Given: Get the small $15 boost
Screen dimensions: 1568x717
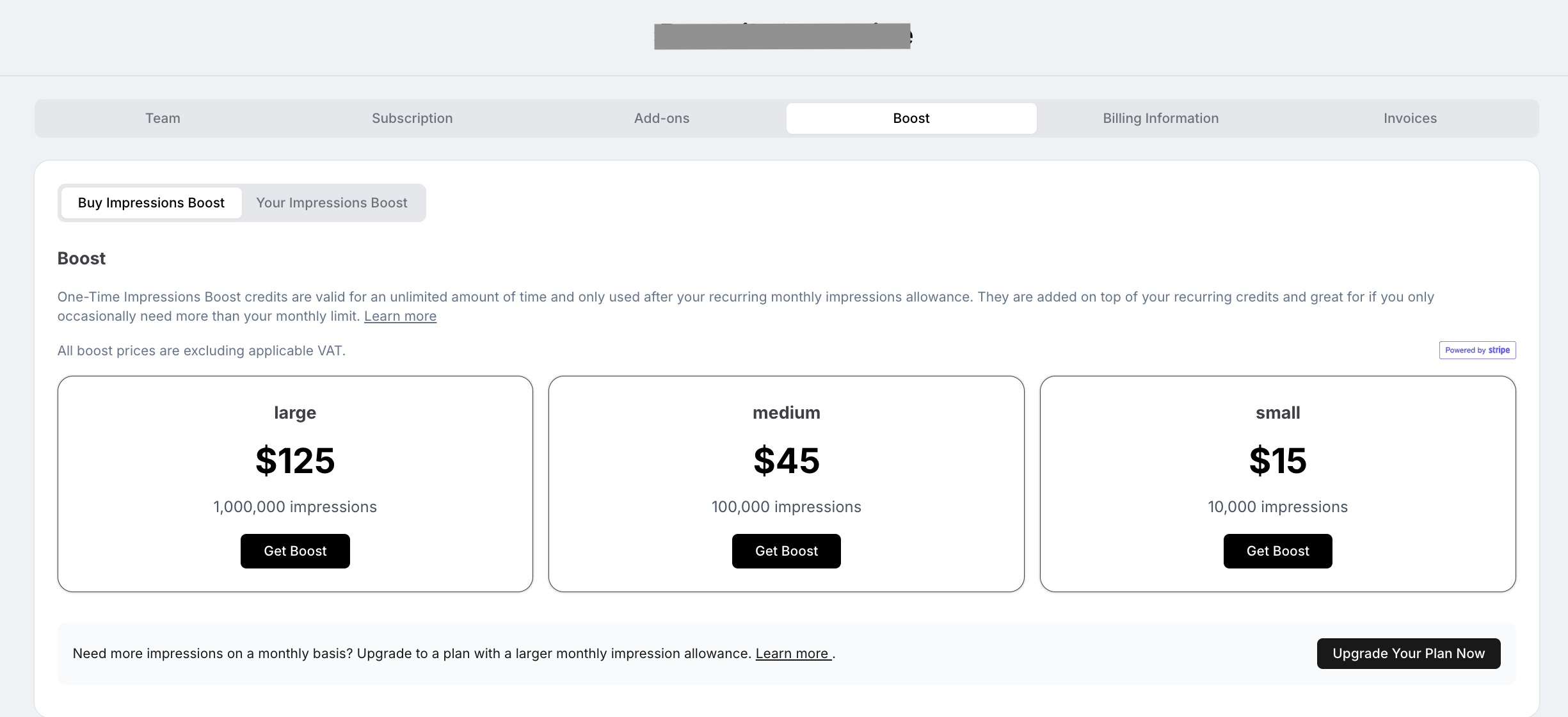Looking at the screenshot, I should click(x=1277, y=551).
